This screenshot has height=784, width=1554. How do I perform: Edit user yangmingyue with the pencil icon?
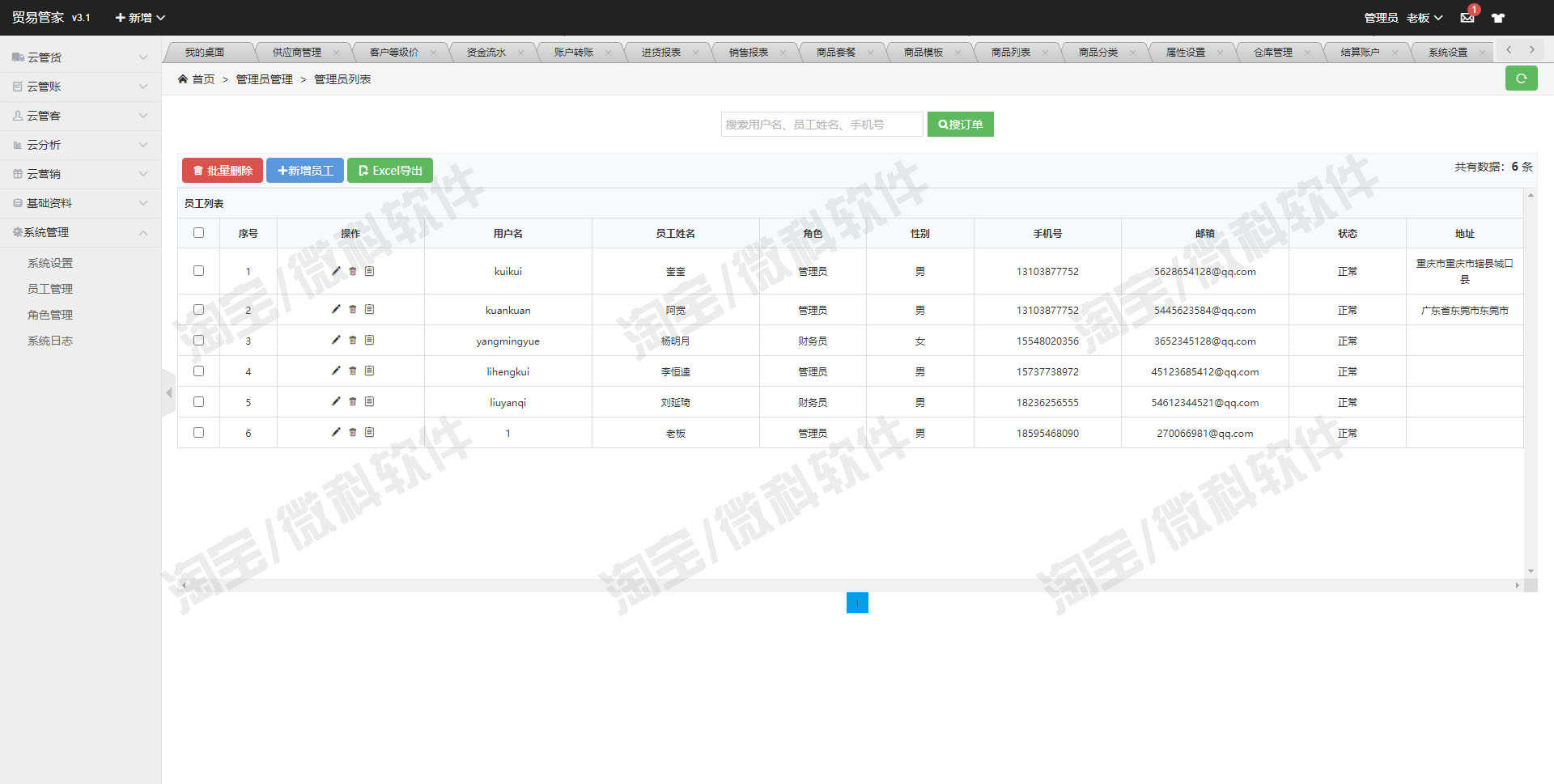click(x=336, y=340)
